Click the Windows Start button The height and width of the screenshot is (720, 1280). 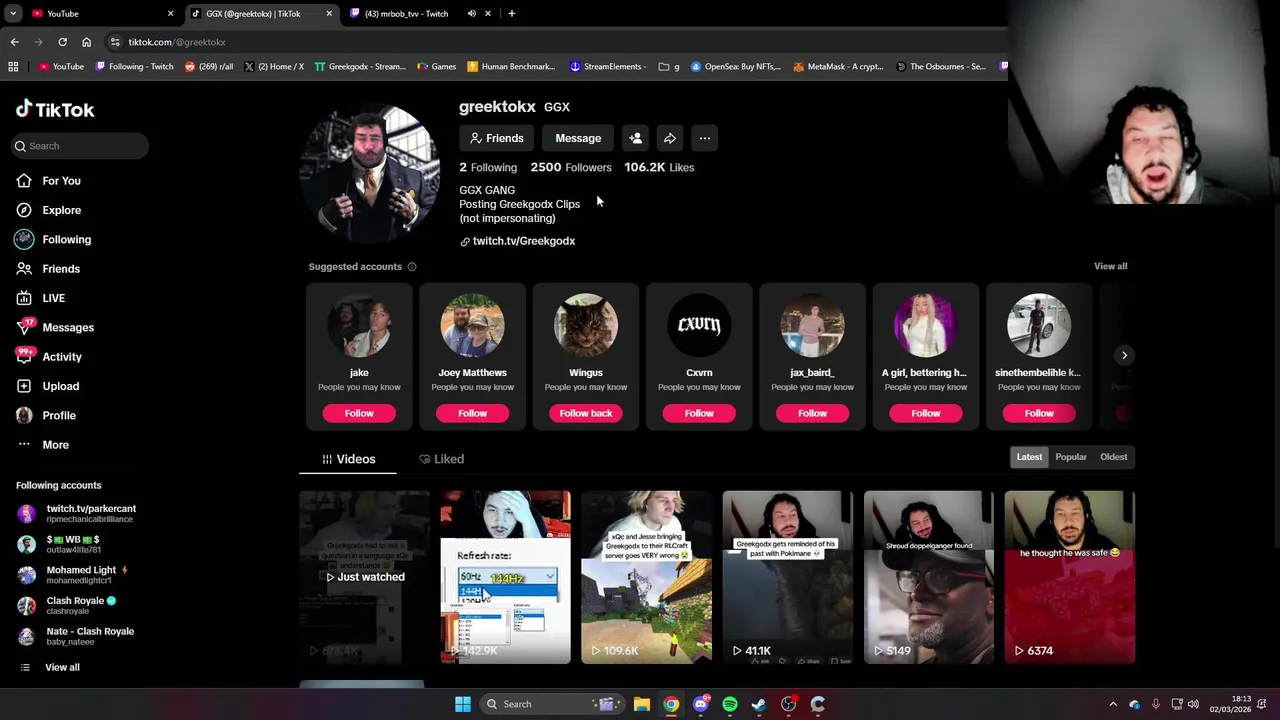[x=462, y=704]
